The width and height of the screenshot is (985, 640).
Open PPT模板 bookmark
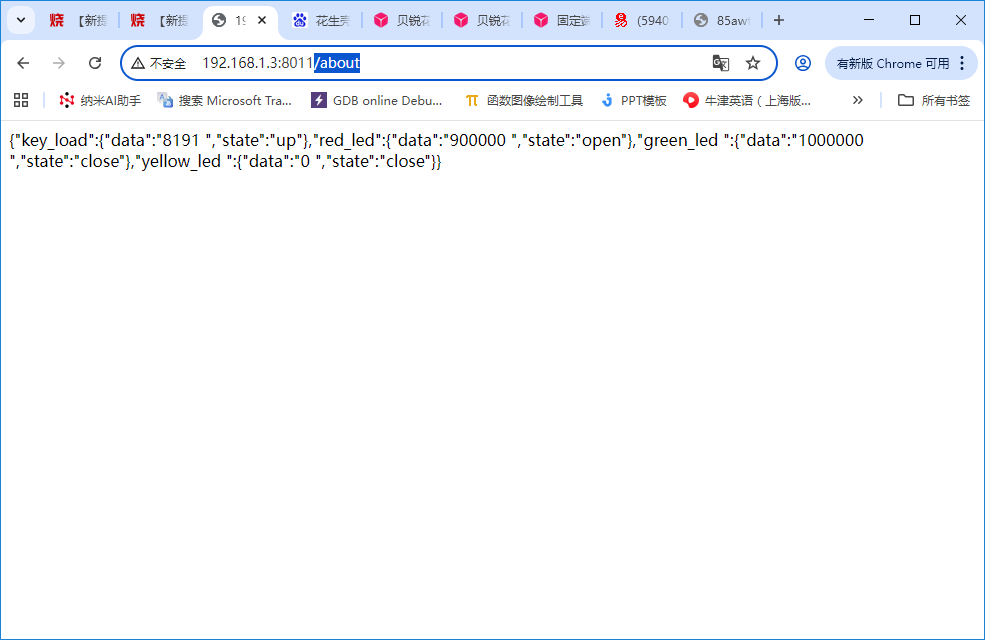point(633,100)
